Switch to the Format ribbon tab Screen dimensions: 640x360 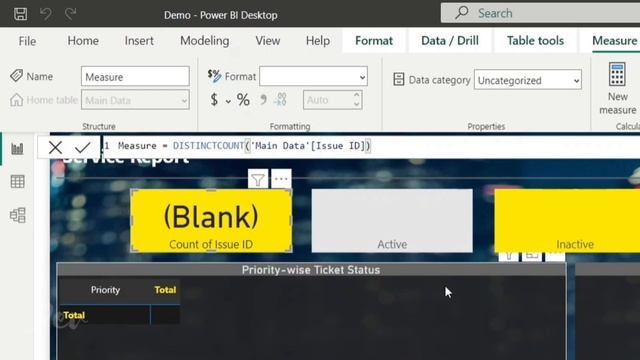click(374, 41)
